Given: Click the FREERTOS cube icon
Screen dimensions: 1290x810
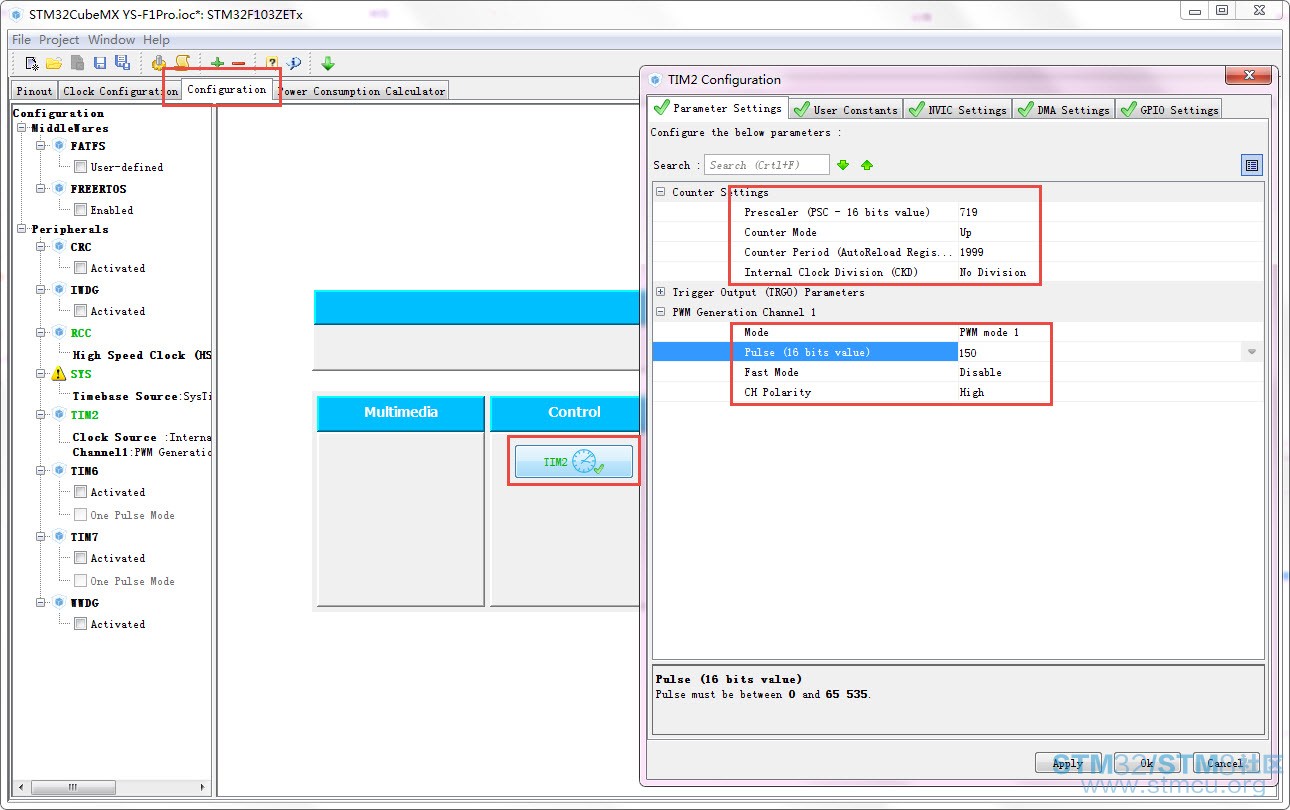Looking at the screenshot, I should pos(59,189).
